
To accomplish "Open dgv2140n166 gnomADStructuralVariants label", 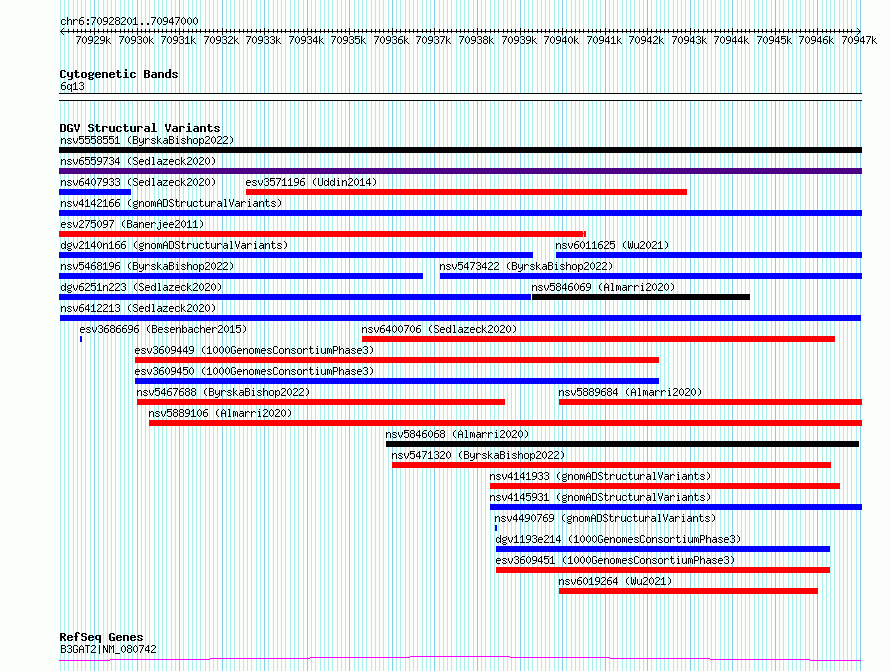I will pyautogui.click(x=174, y=245).
